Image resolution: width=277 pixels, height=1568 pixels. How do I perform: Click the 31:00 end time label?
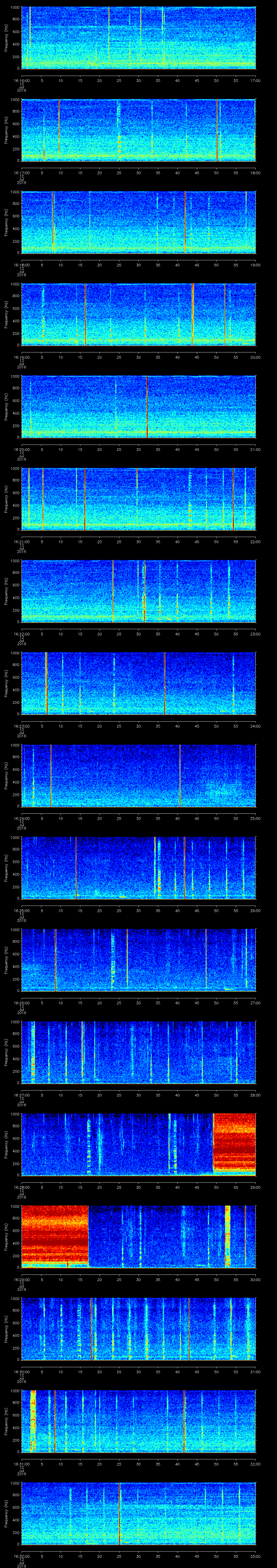(x=255, y=1371)
